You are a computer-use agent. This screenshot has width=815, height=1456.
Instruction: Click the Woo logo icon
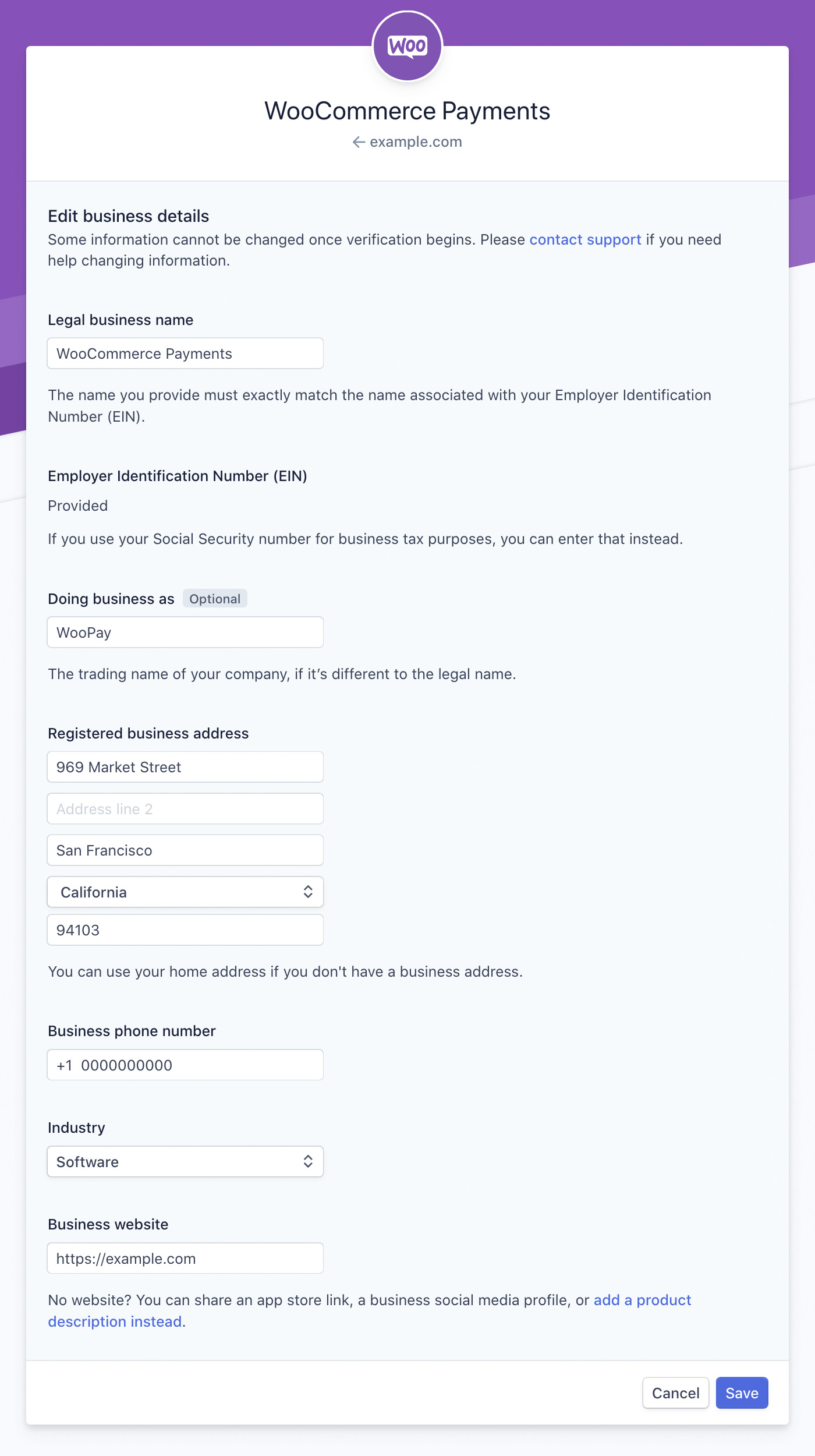click(x=408, y=47)
